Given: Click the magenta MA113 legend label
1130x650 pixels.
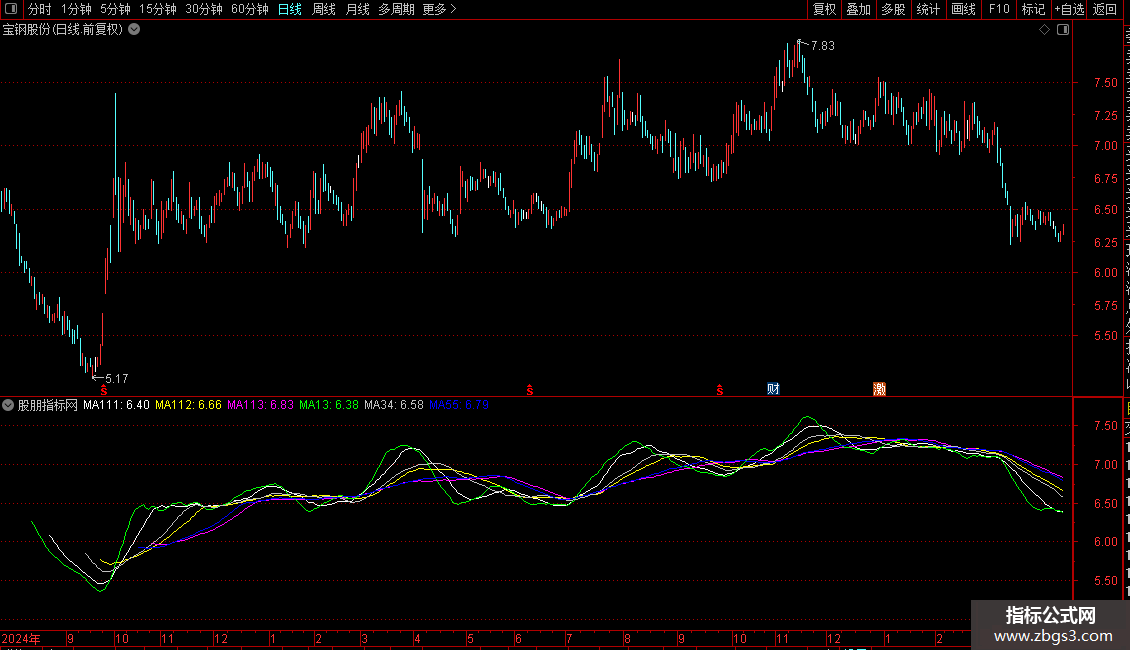Looking at the screenshot, I should (260, 405).
